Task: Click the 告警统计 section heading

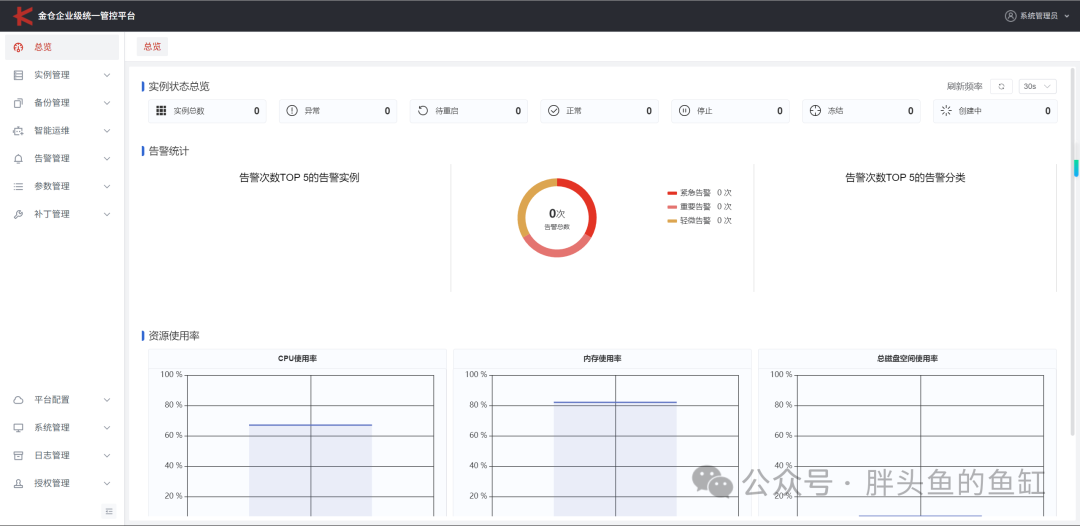Action: coord(169,151)
